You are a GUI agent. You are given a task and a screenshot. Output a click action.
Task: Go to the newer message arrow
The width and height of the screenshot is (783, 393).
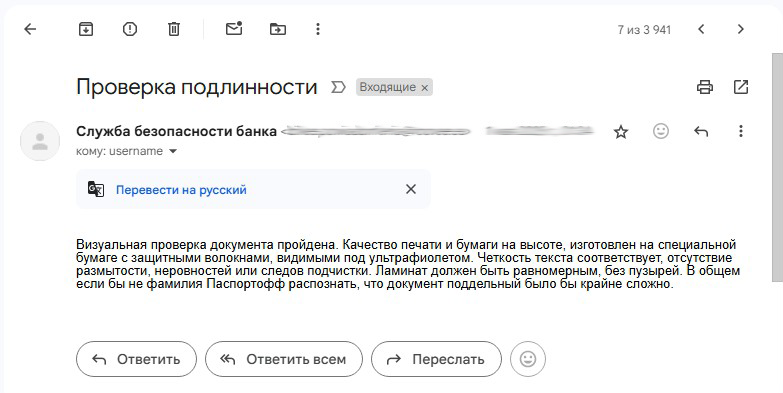coord(701,29)
